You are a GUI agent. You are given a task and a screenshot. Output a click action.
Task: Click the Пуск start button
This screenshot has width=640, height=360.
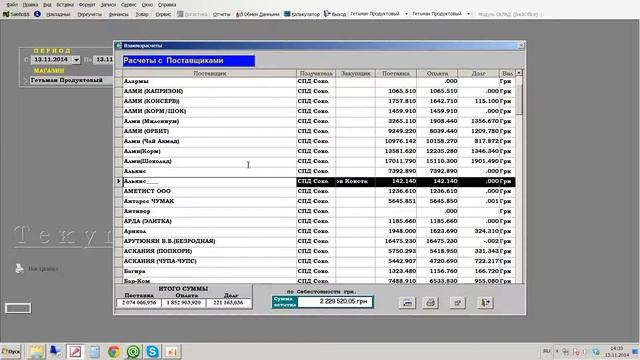(11, 351)
